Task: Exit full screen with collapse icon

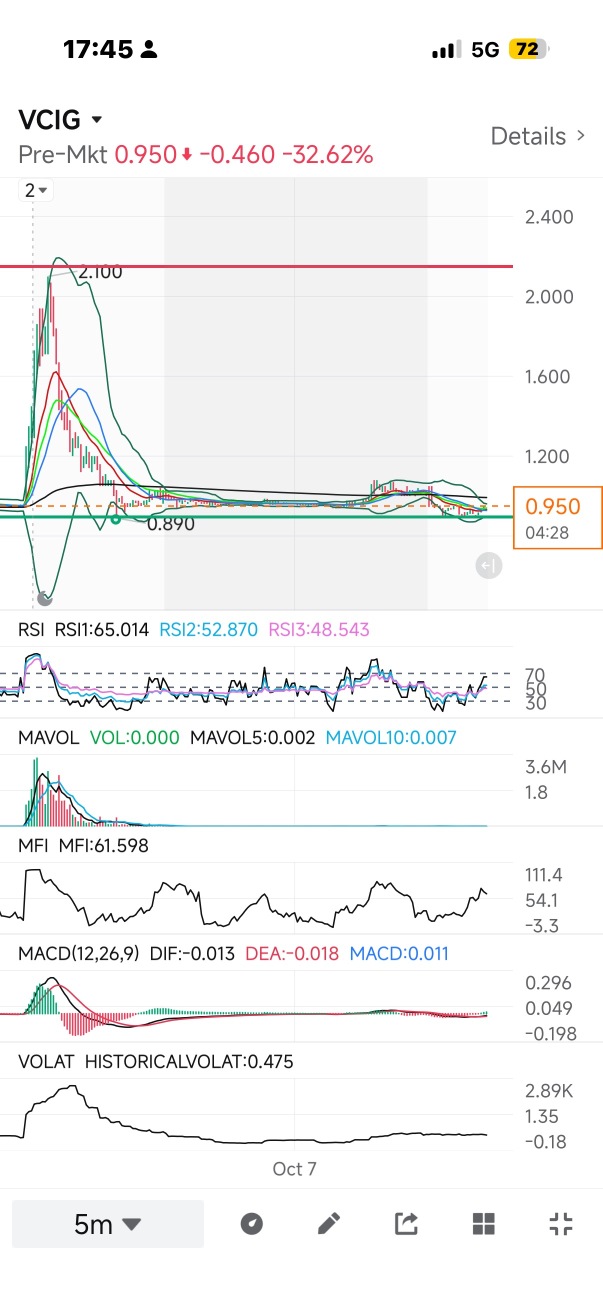Action: [x=561, y=1223]
